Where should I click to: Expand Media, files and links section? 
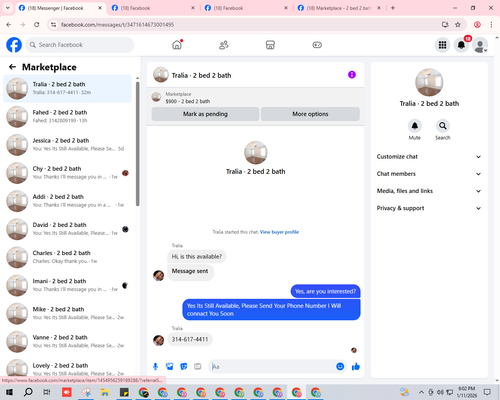coord(429,191)
